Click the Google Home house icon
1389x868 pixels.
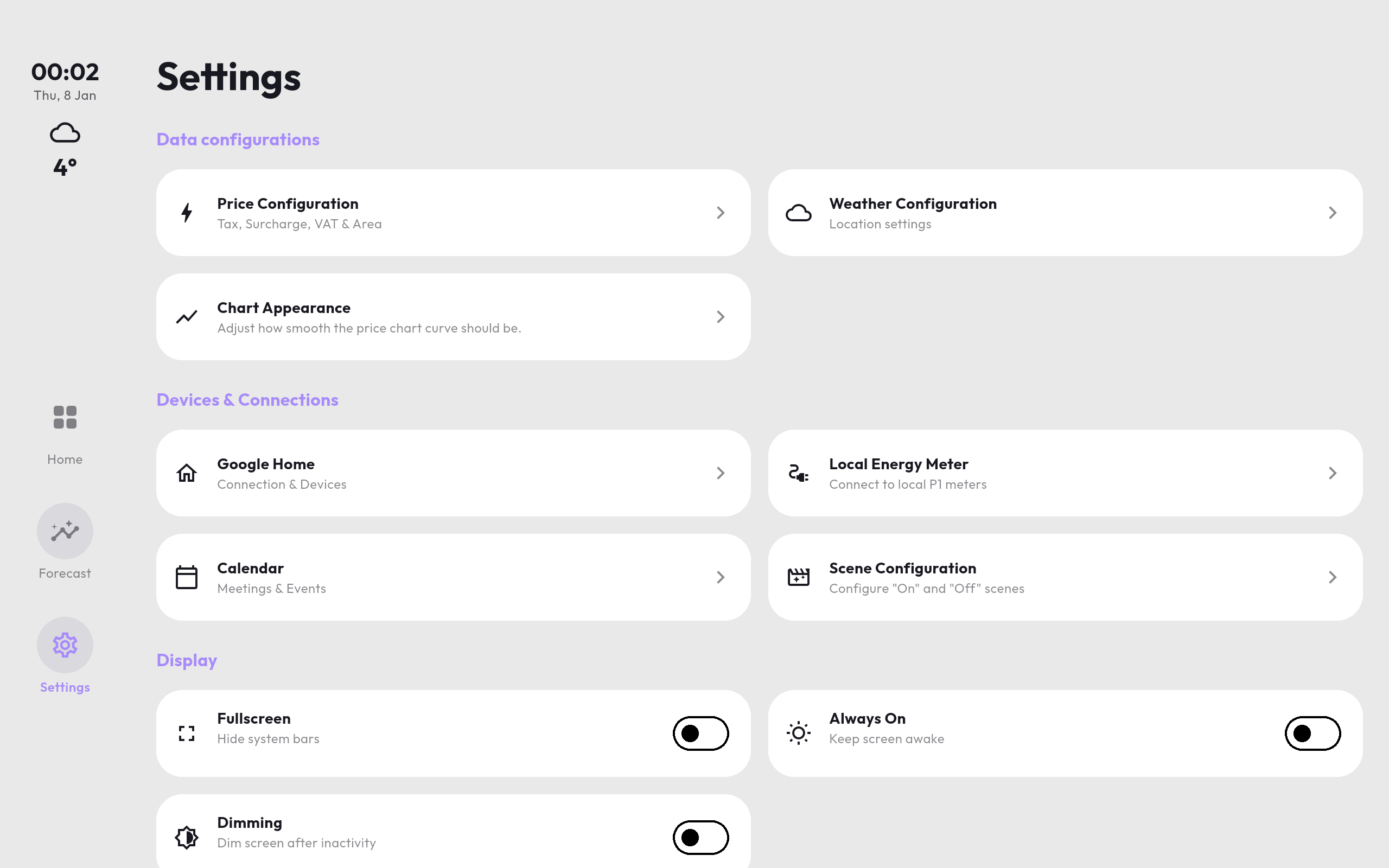pyautogui.click(x=187, y=473)
